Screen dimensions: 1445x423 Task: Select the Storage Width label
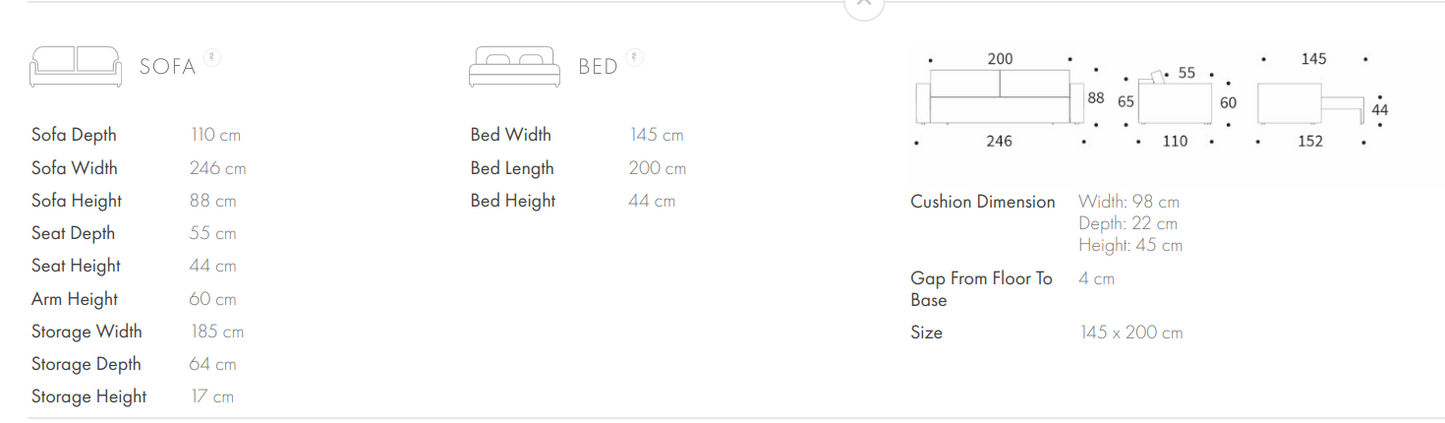86,332
